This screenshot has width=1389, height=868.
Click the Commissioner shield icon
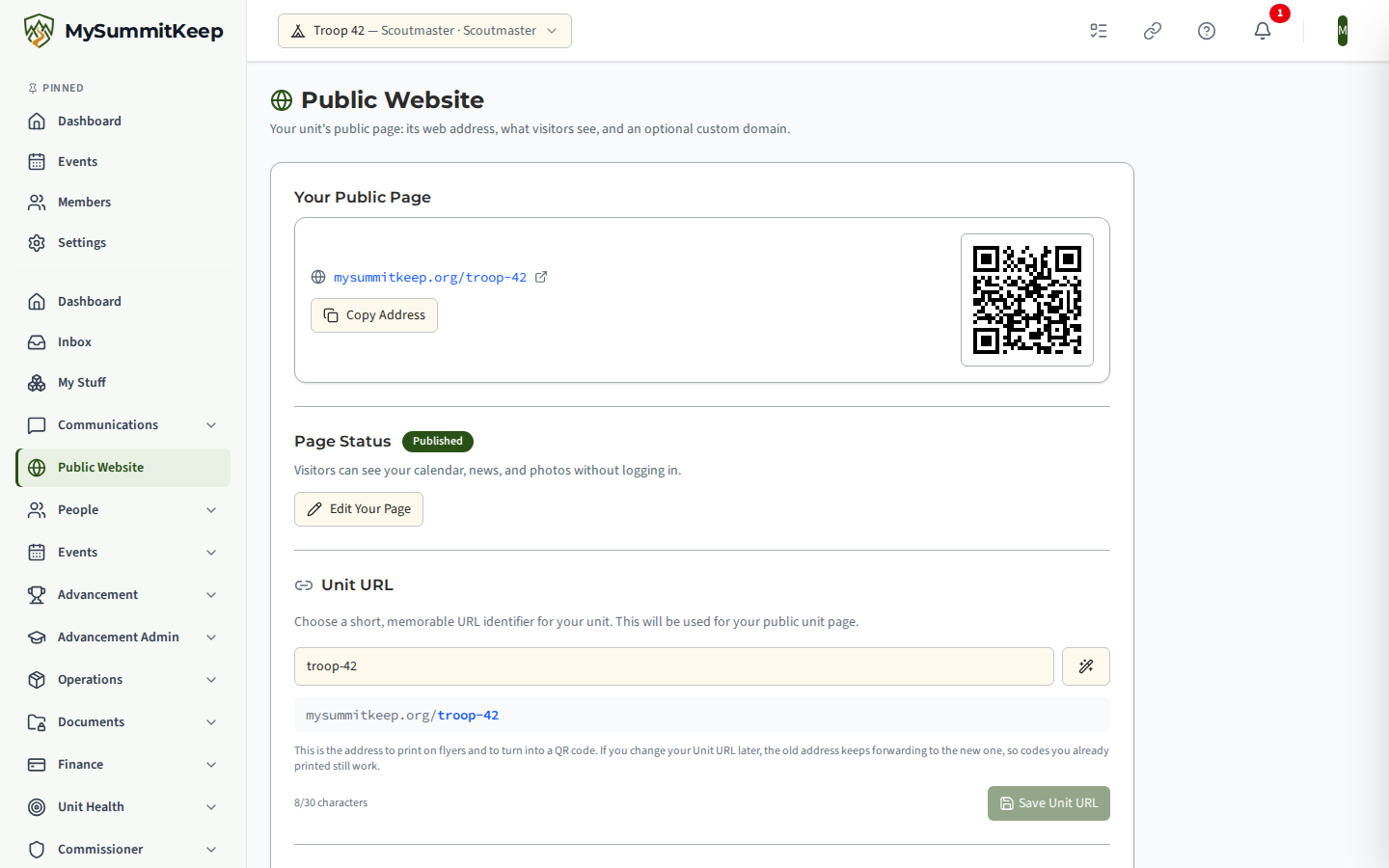37,850
